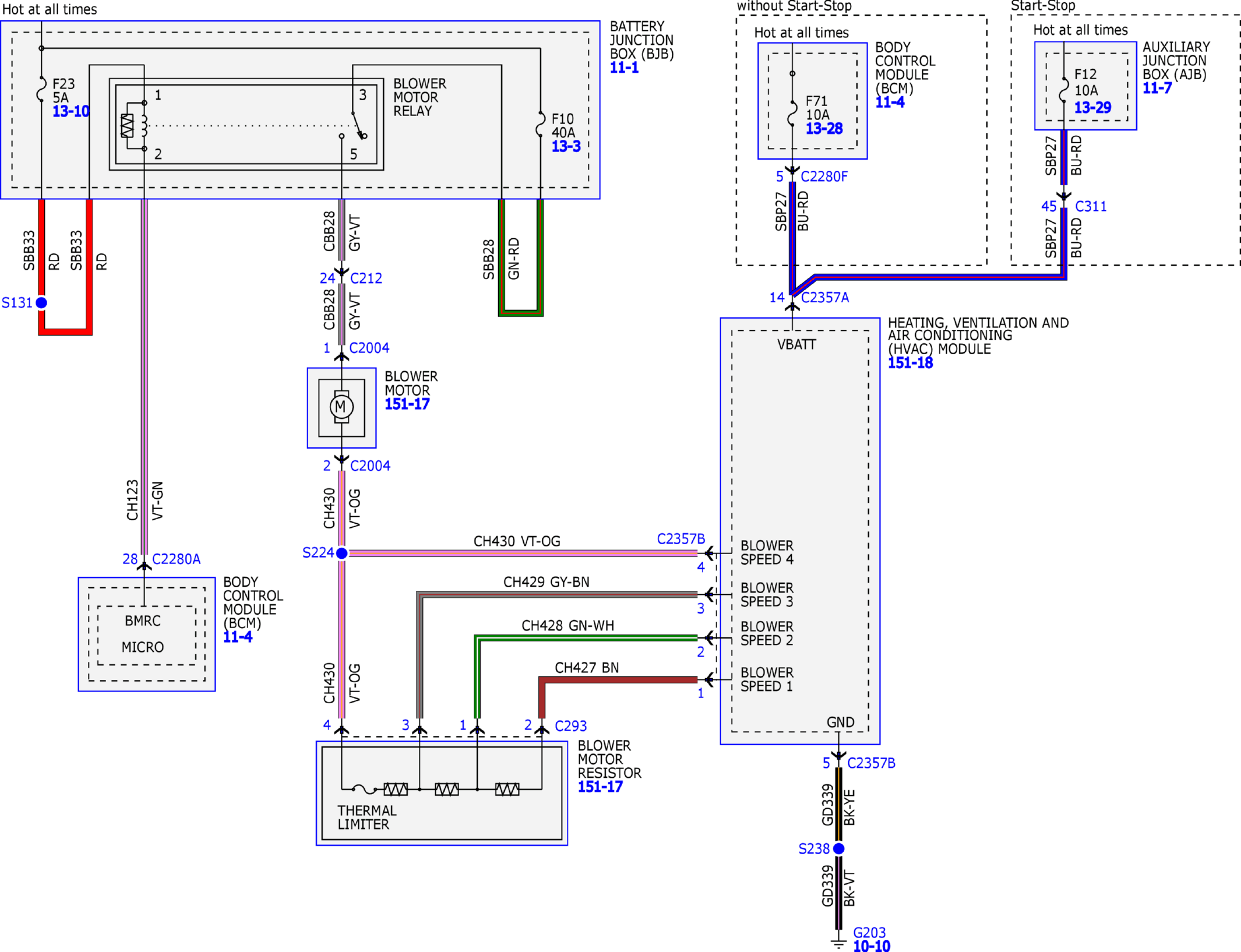Follow the 11-7 Auxiliary Junction Box link
Viewport: 1241px width, 952px height.
(x=1157, y=88)
